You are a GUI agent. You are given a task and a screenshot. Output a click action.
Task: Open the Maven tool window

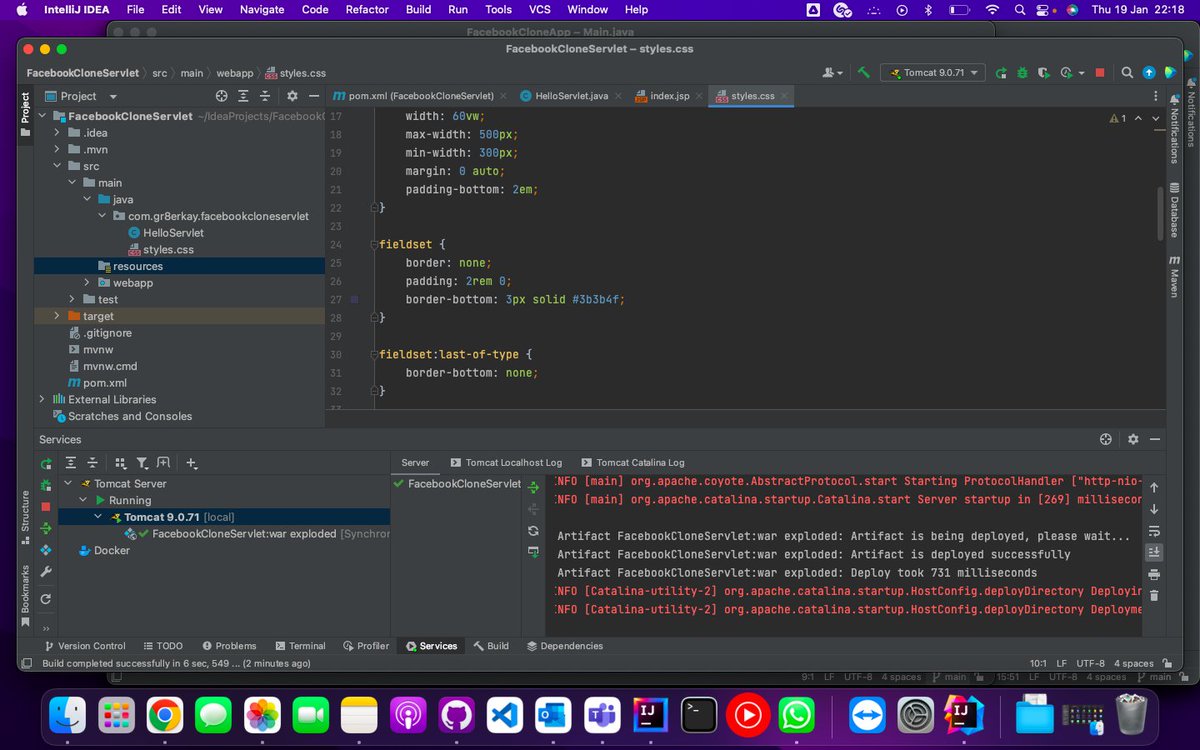click(1172, 276)
